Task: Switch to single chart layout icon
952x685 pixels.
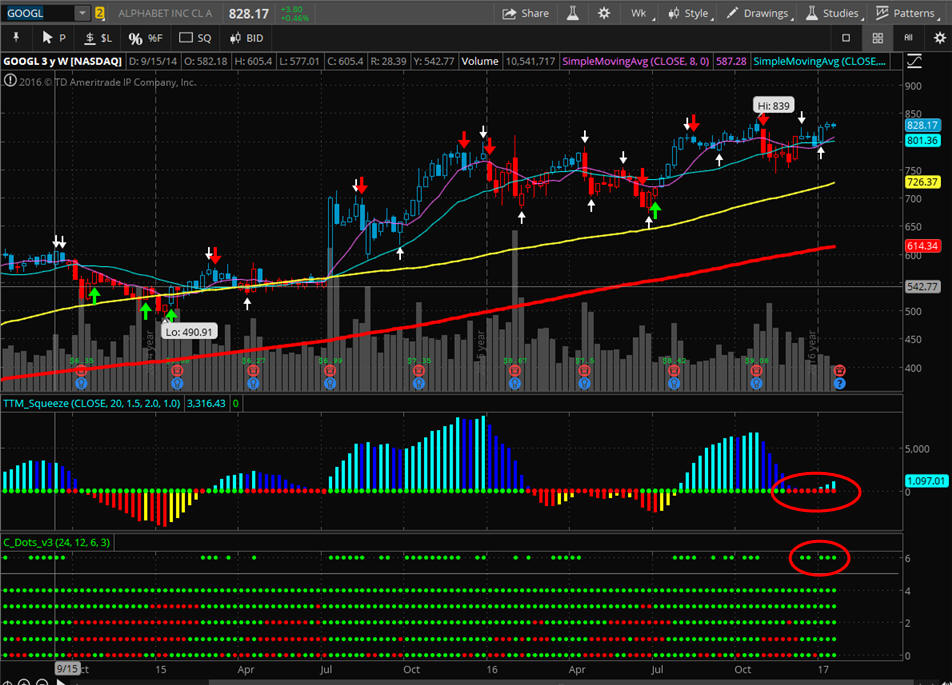Action: pos(846,38)
